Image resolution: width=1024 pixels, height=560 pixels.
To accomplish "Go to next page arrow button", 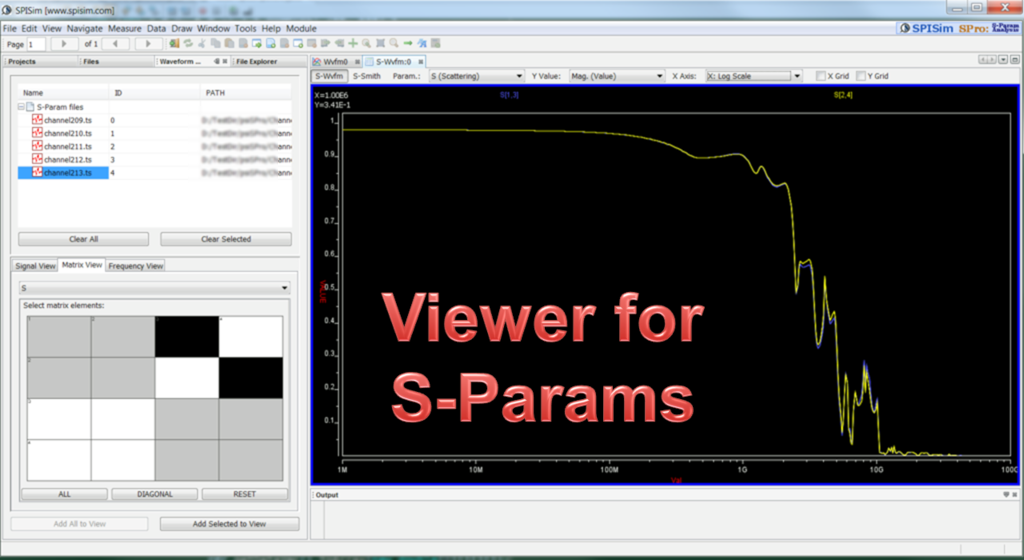I will [149, 44].
